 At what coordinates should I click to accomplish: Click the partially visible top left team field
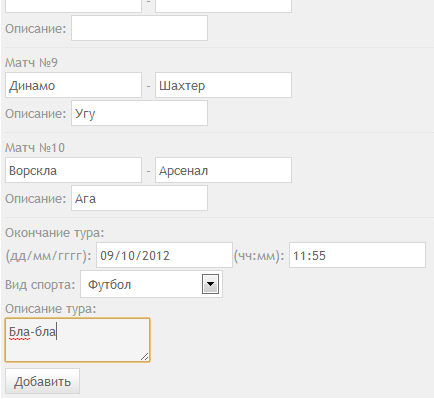click(x=73, y=6)
